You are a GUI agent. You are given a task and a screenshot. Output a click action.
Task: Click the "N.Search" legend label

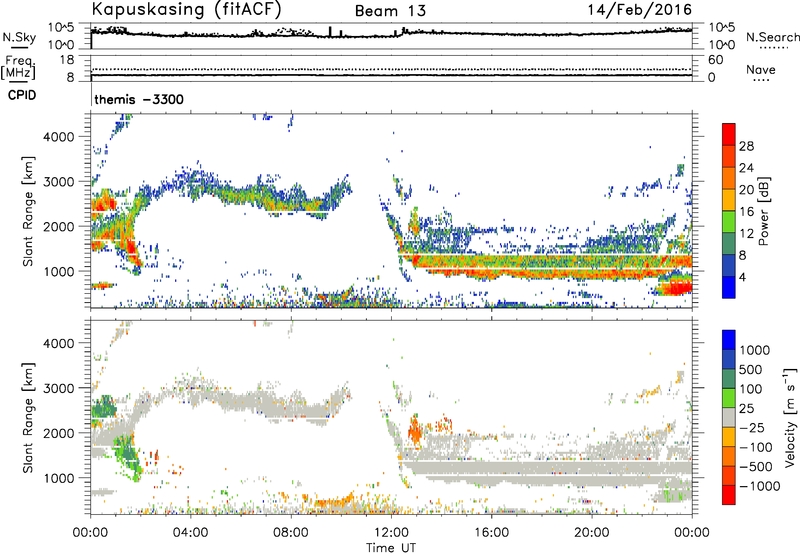772,37
